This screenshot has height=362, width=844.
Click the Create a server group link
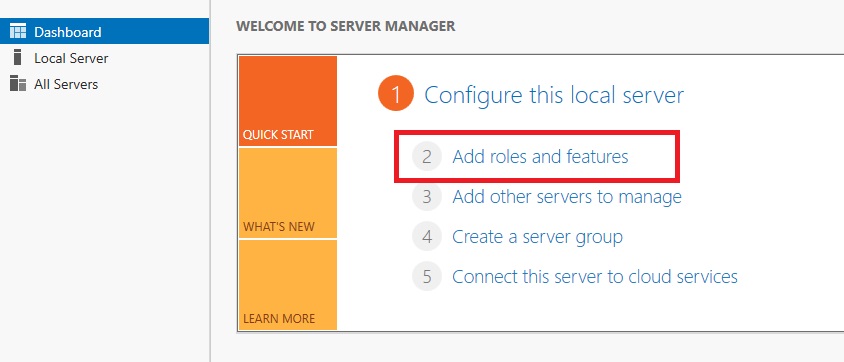[537, 237]
